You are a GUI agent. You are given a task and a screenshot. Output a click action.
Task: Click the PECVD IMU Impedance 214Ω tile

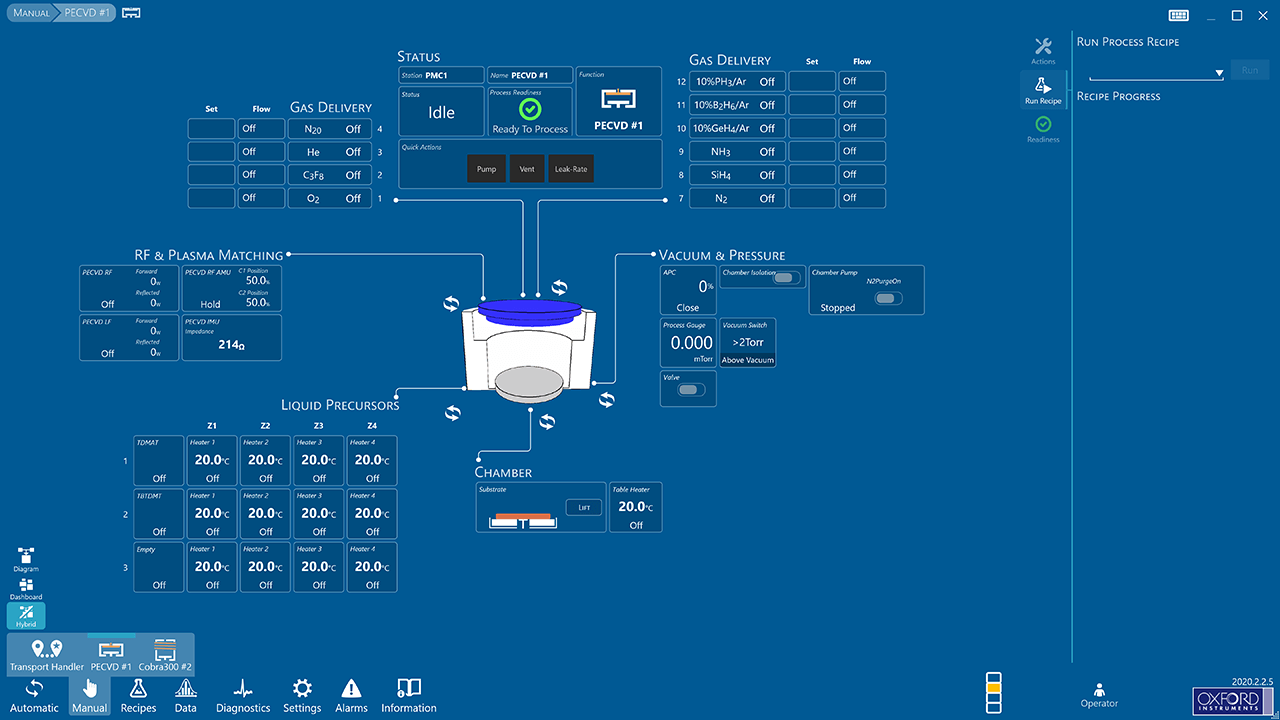(232, 338)
